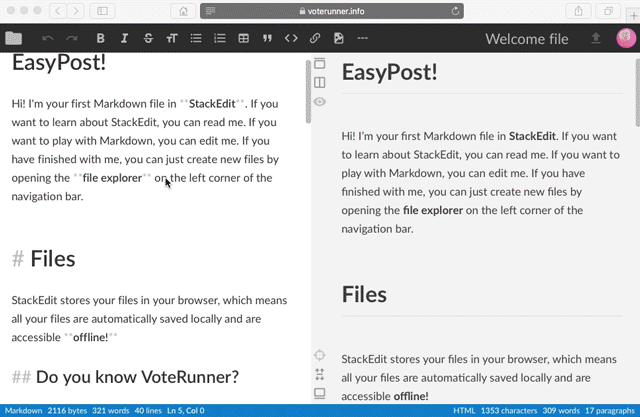Screen dimensions: 640x417
Task: Reload the page
Action: point(455,11)
